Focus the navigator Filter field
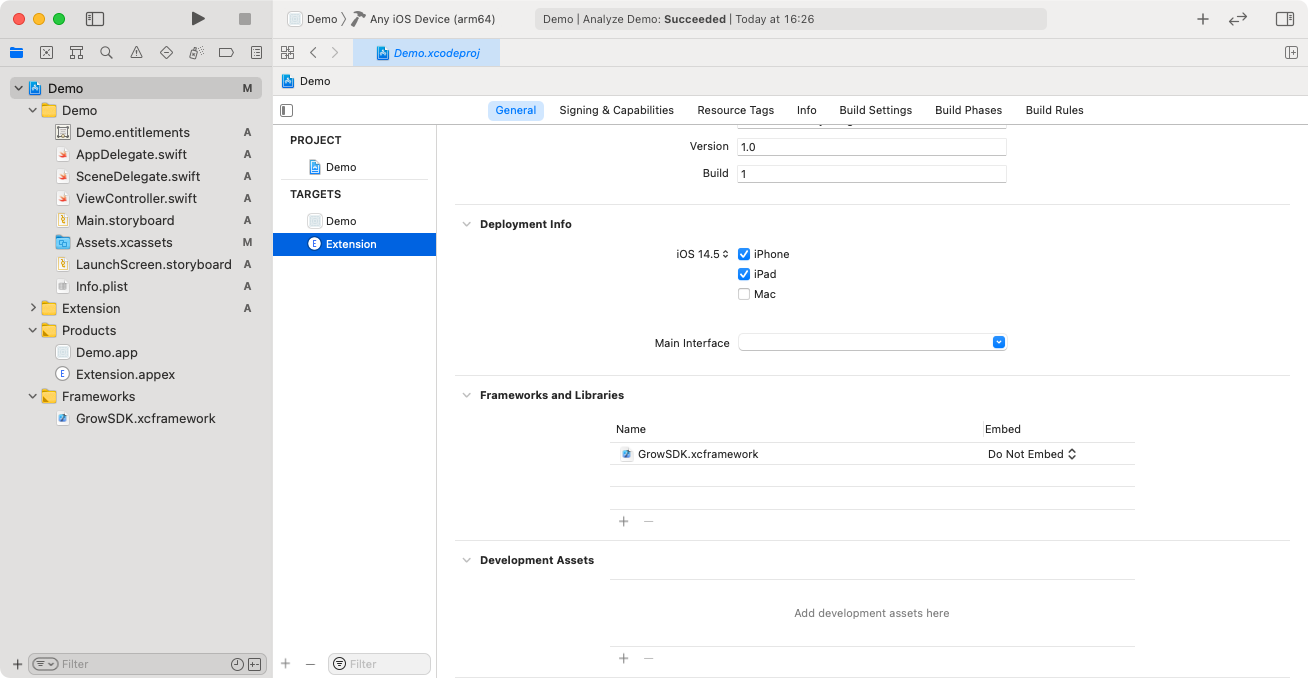This screenshot has width=1308, height=678. point(146,664)
